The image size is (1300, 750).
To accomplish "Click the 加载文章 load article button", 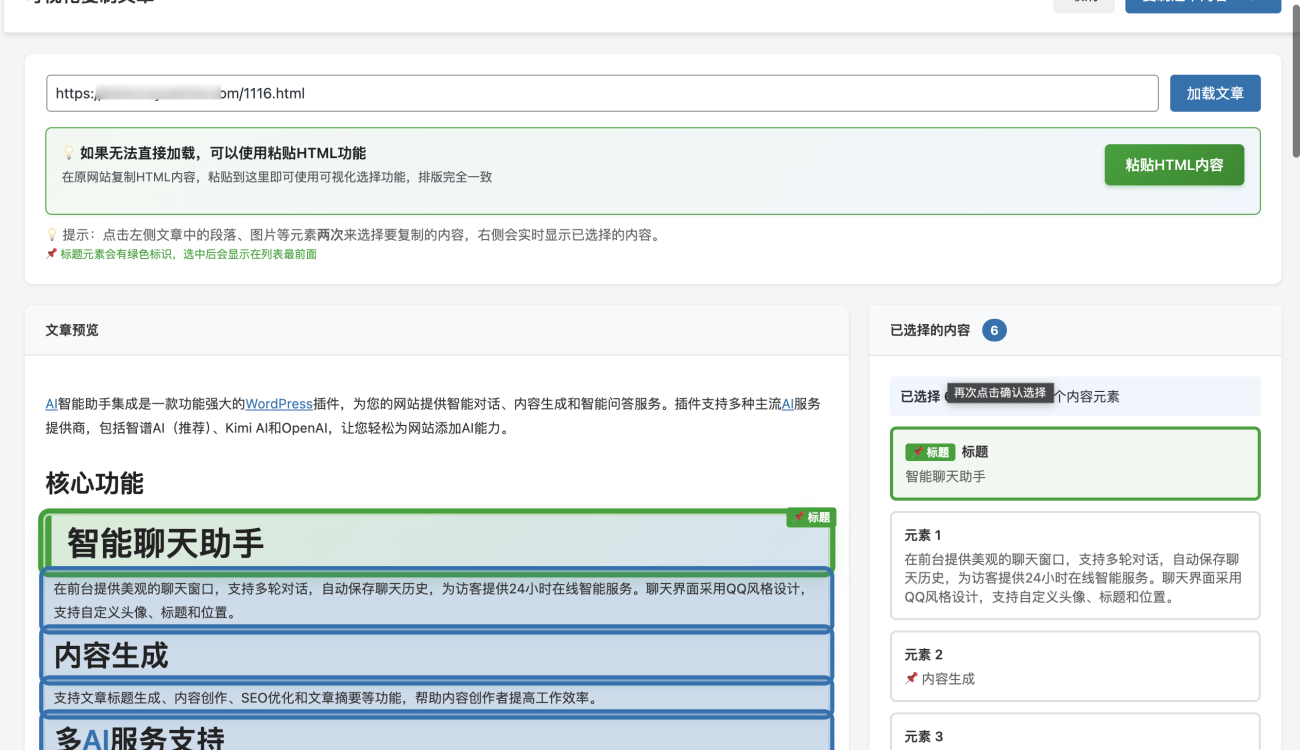I will click(1215, 93).
